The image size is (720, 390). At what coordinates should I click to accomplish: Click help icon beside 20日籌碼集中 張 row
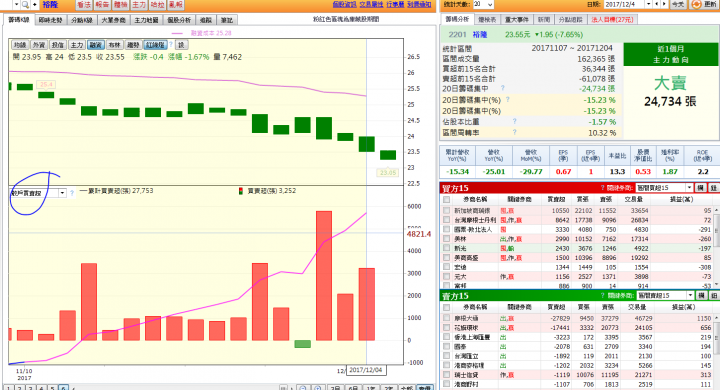[503, 88]
